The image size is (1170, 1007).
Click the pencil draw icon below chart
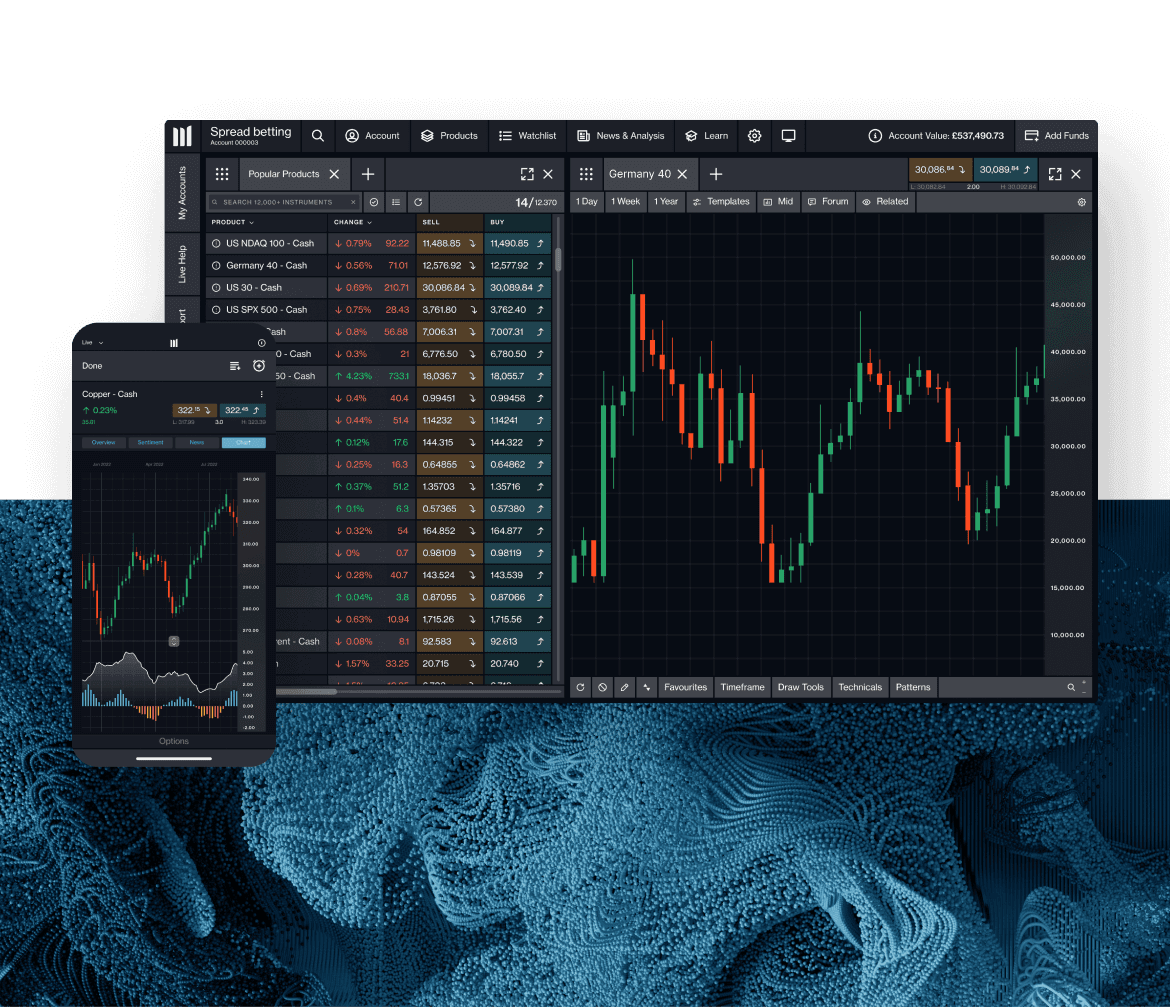625,687
